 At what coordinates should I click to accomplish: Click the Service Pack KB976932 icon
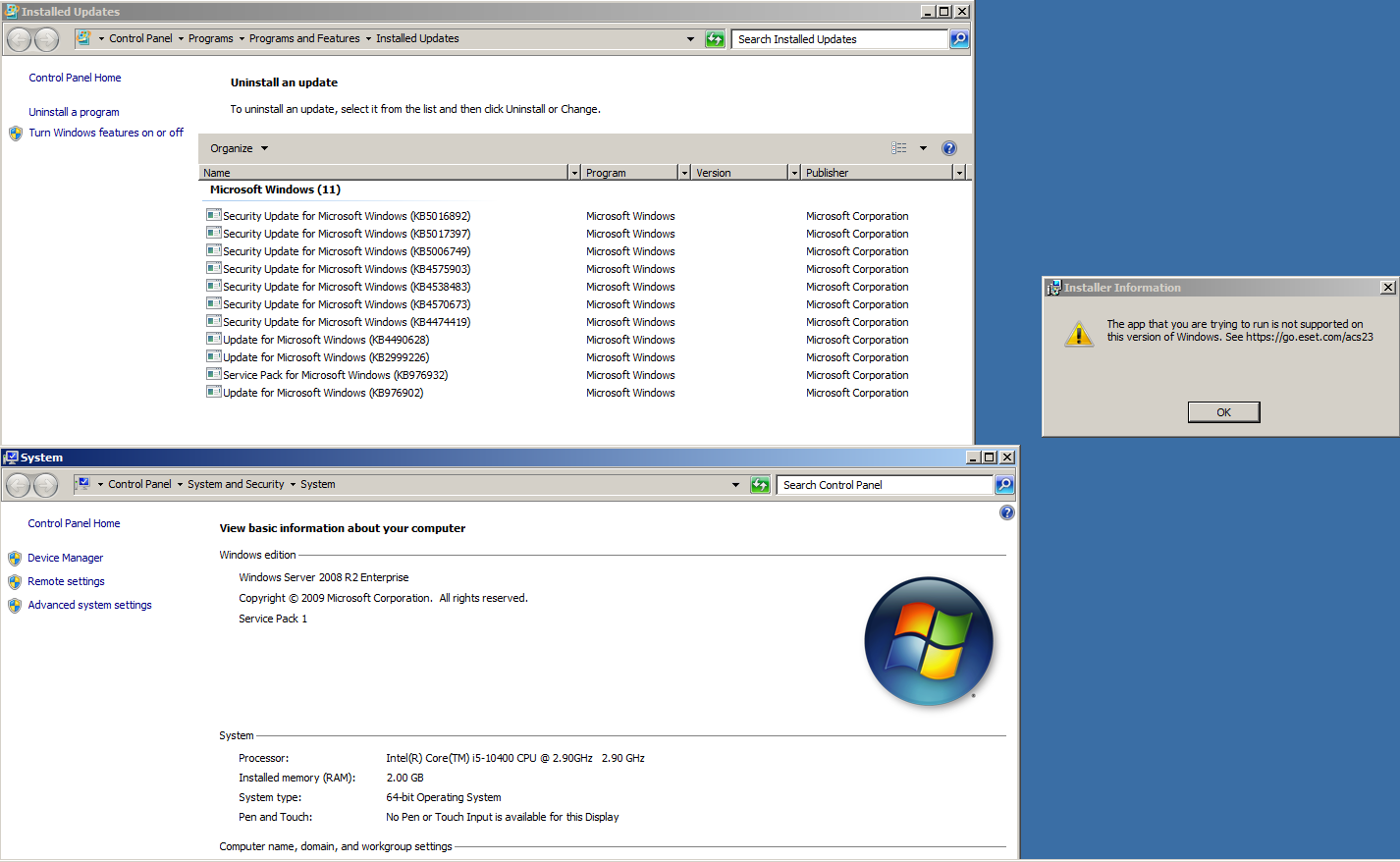click(213, 374)
